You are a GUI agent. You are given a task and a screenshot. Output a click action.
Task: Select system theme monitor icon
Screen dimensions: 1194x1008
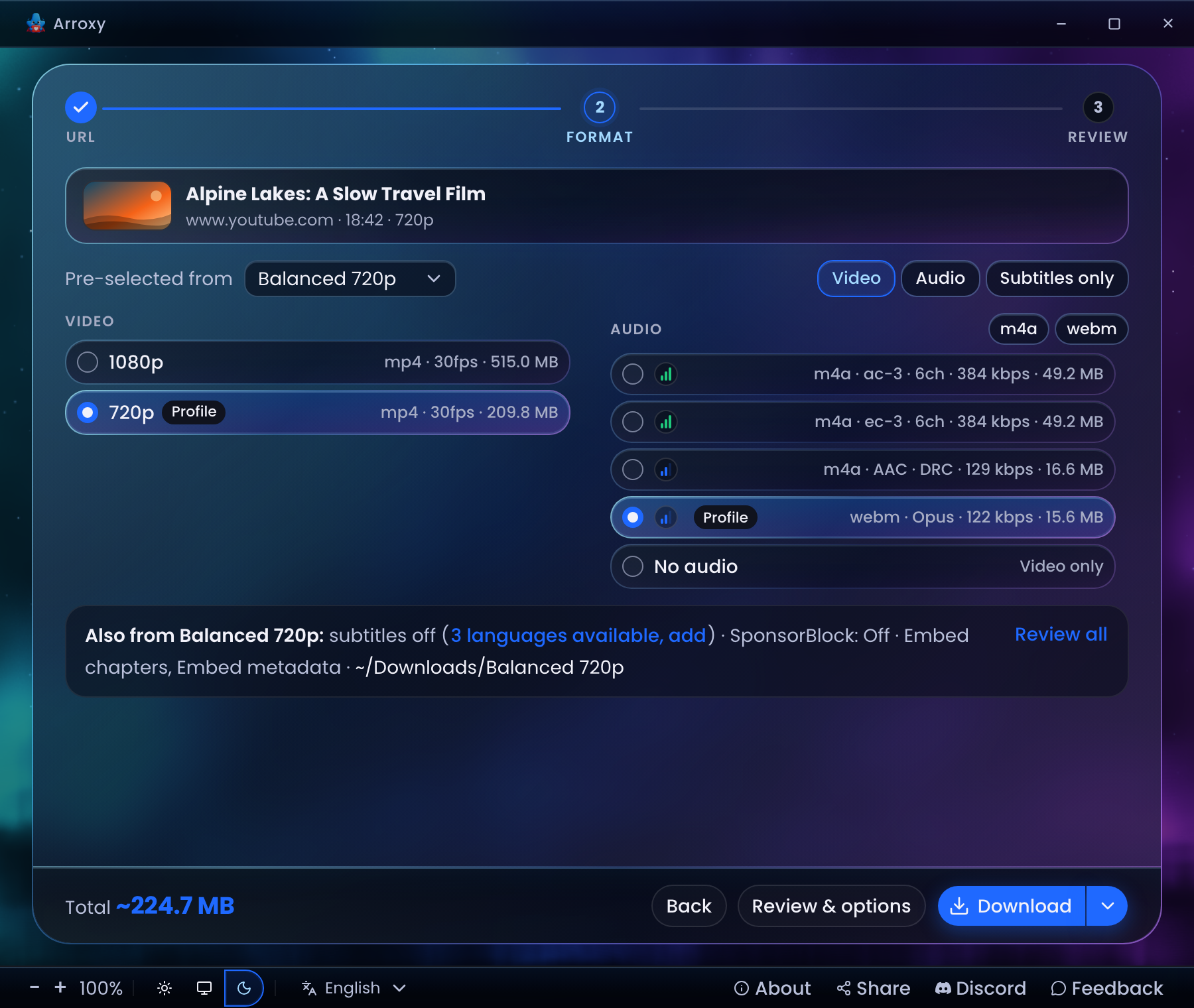tap(204, 988)
